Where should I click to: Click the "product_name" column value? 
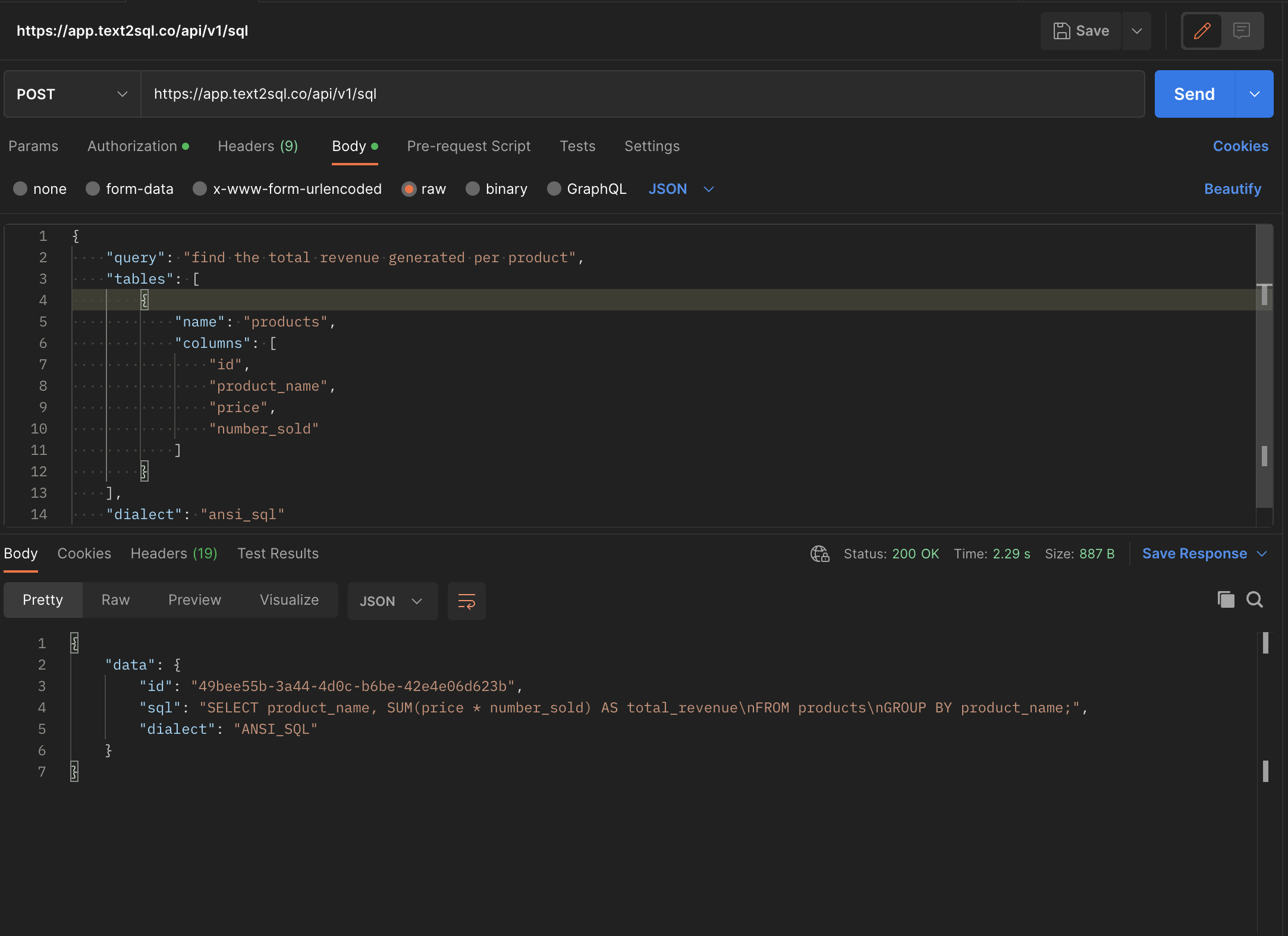pos(268,386)
